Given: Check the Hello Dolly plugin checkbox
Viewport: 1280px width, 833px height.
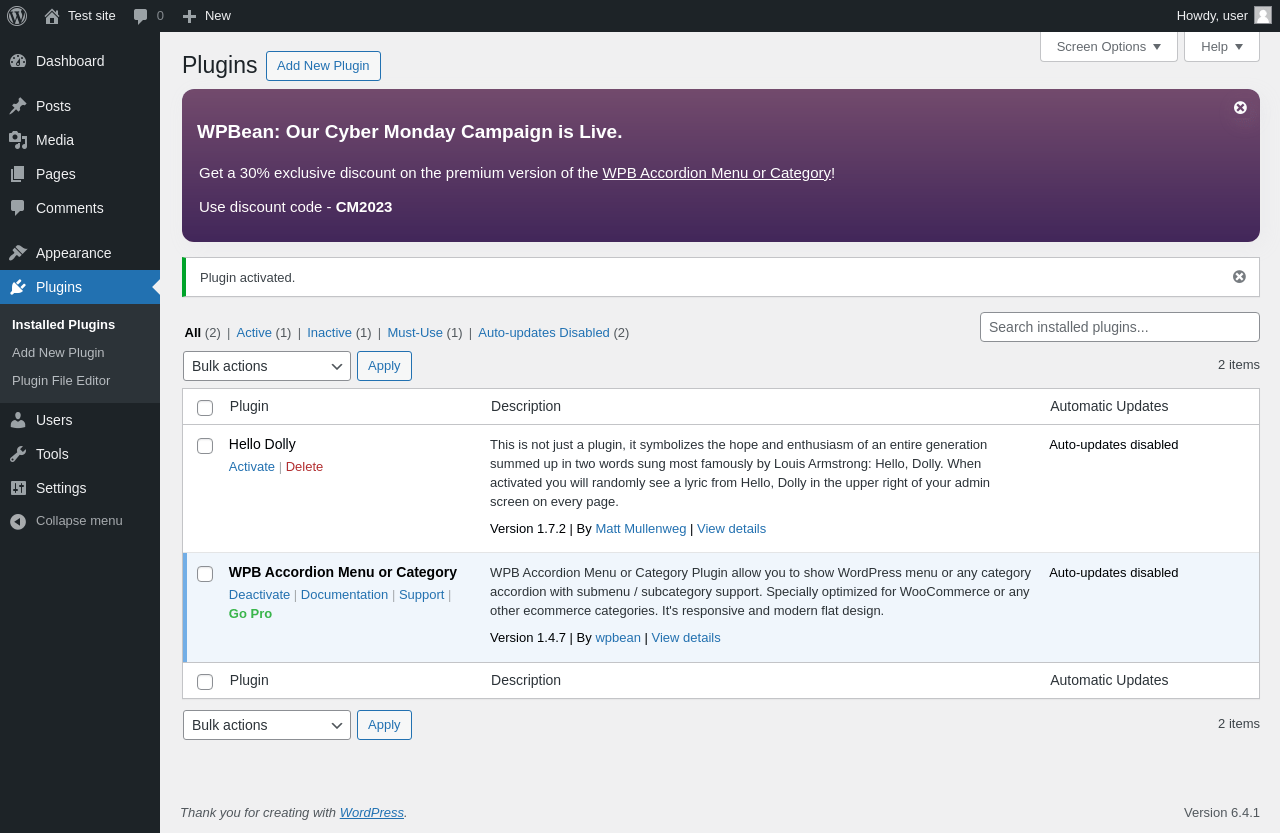Looking at the screenshot, I should (x=205, y=446).
